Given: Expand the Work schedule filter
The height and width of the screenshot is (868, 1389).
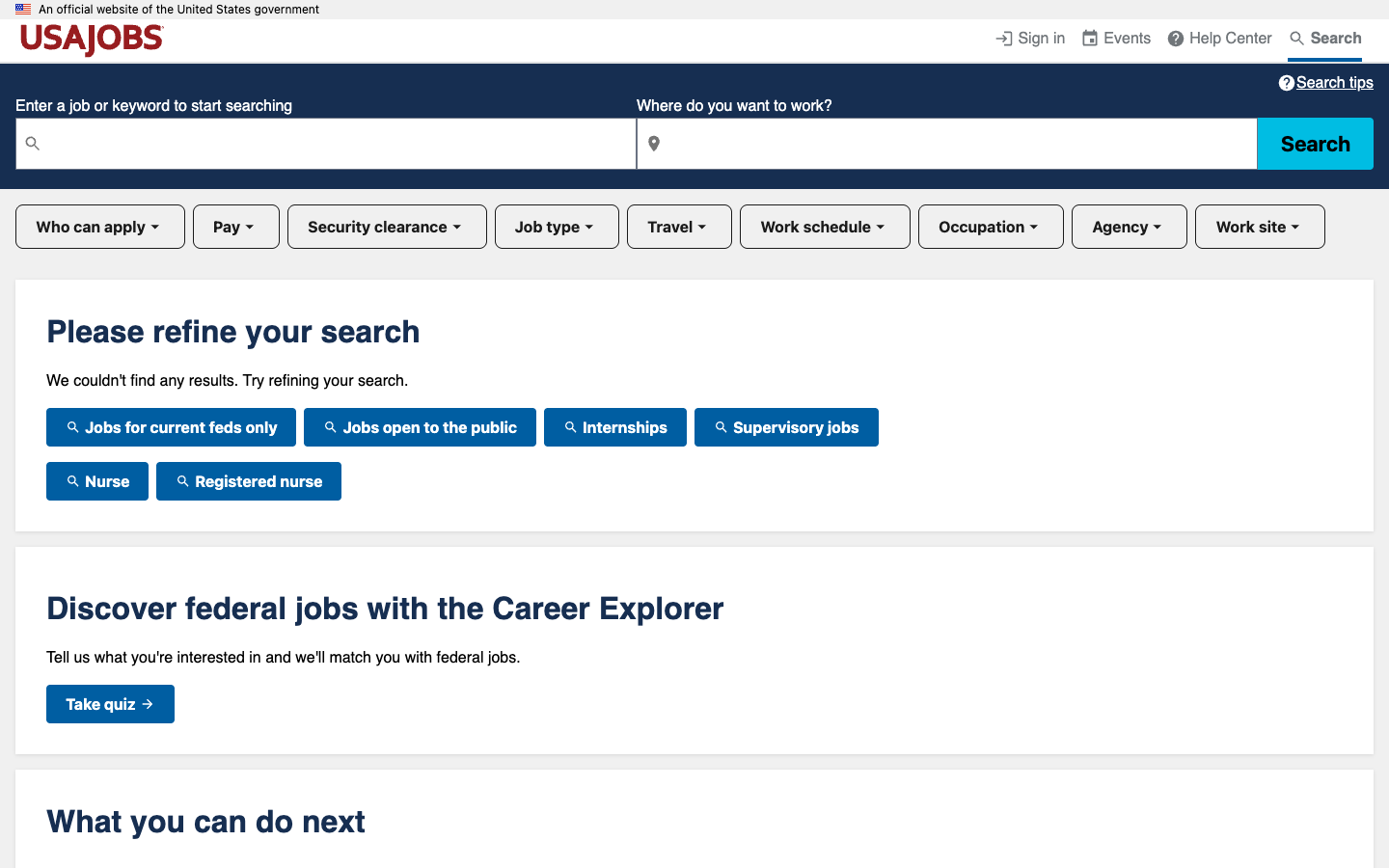Looking at the screenshot, I should [x=825, y=227].
